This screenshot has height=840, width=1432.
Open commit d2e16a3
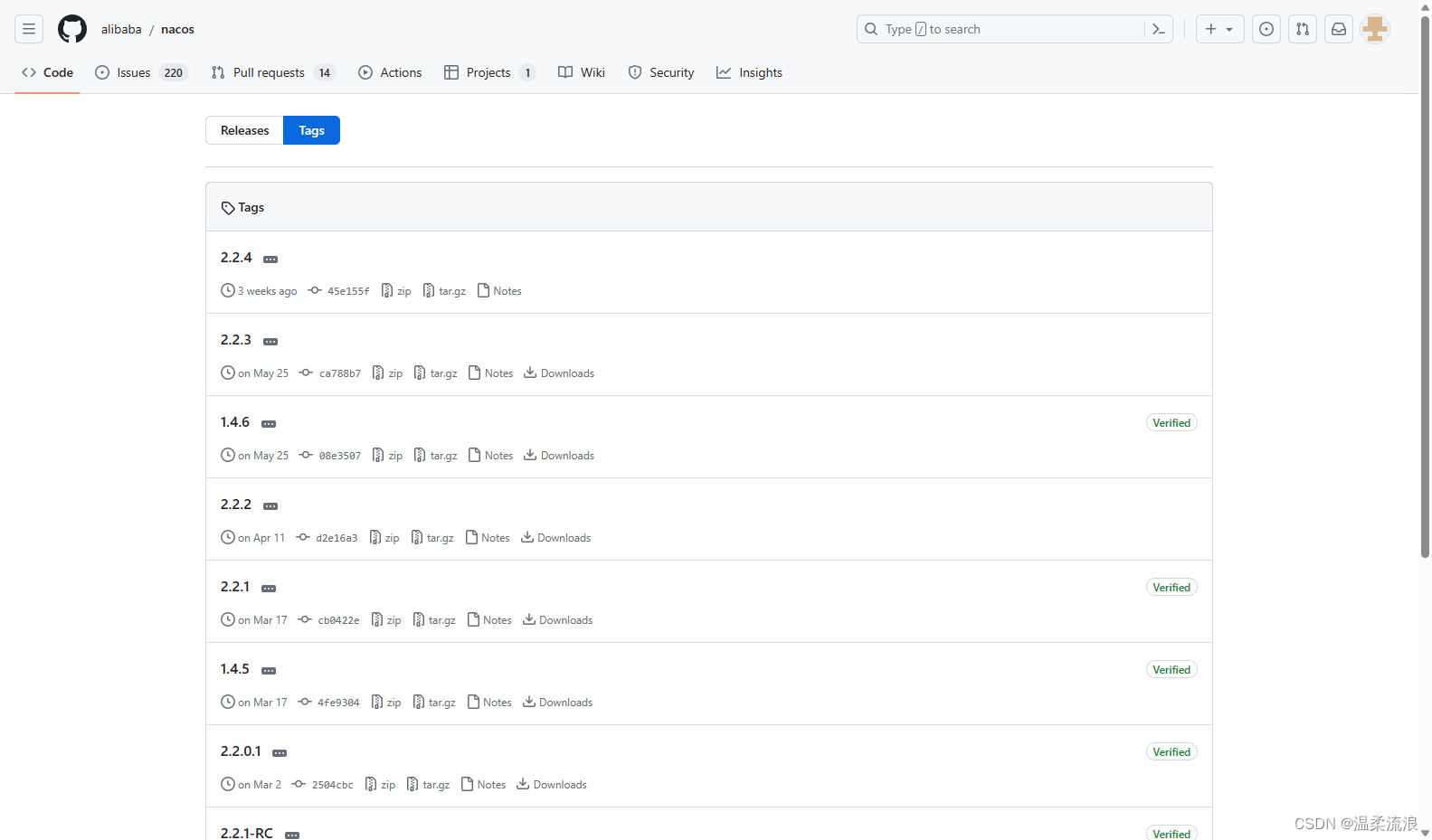point(327,538)
